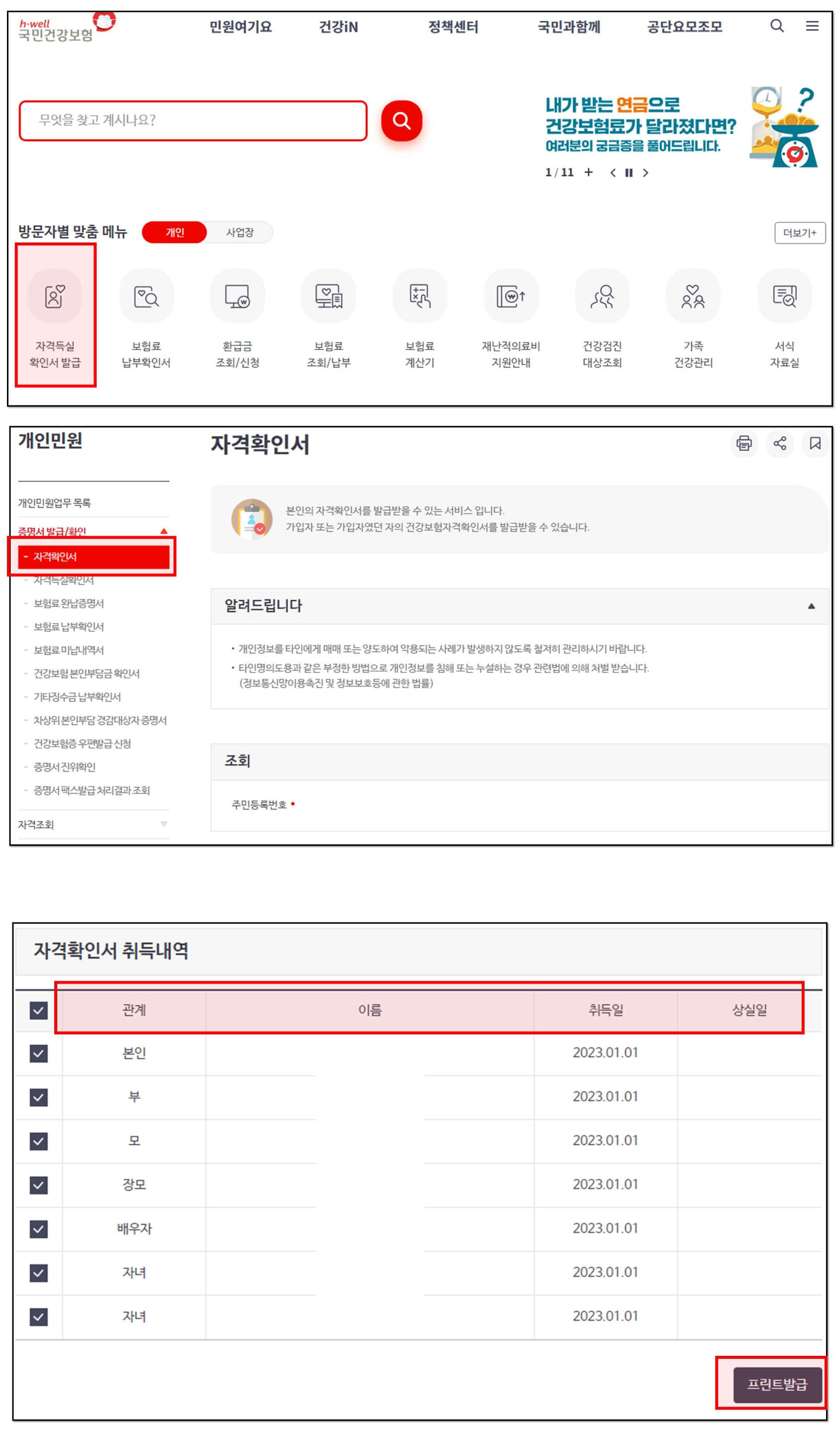Screen dimensions: 840x1429
Task: Open the 건강iN menu
Action: coord(338,27)
